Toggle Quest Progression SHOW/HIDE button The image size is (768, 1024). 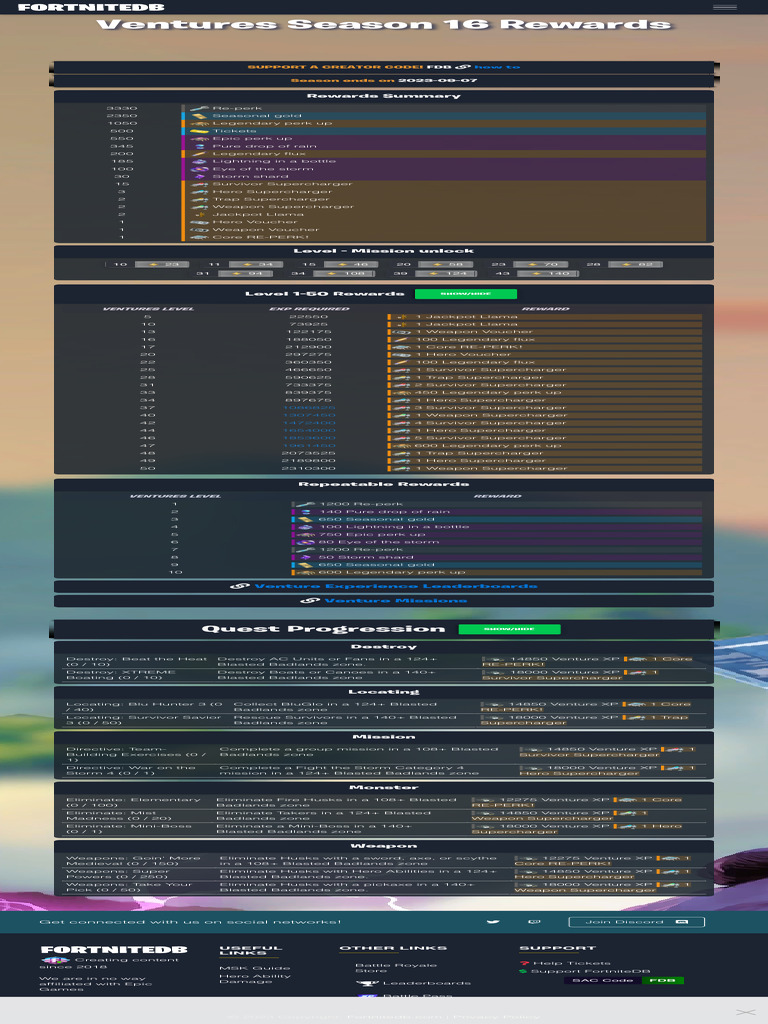click(x=509, y=629)
